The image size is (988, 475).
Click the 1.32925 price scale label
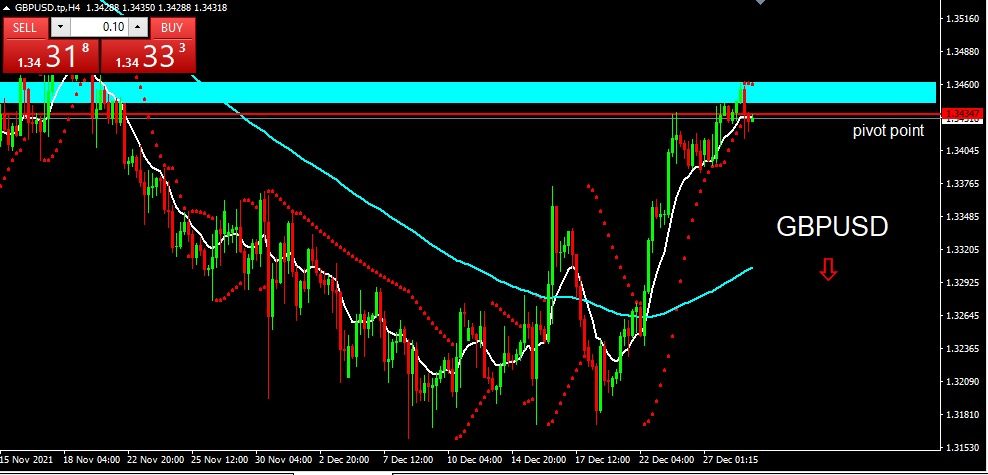point(962,282)
